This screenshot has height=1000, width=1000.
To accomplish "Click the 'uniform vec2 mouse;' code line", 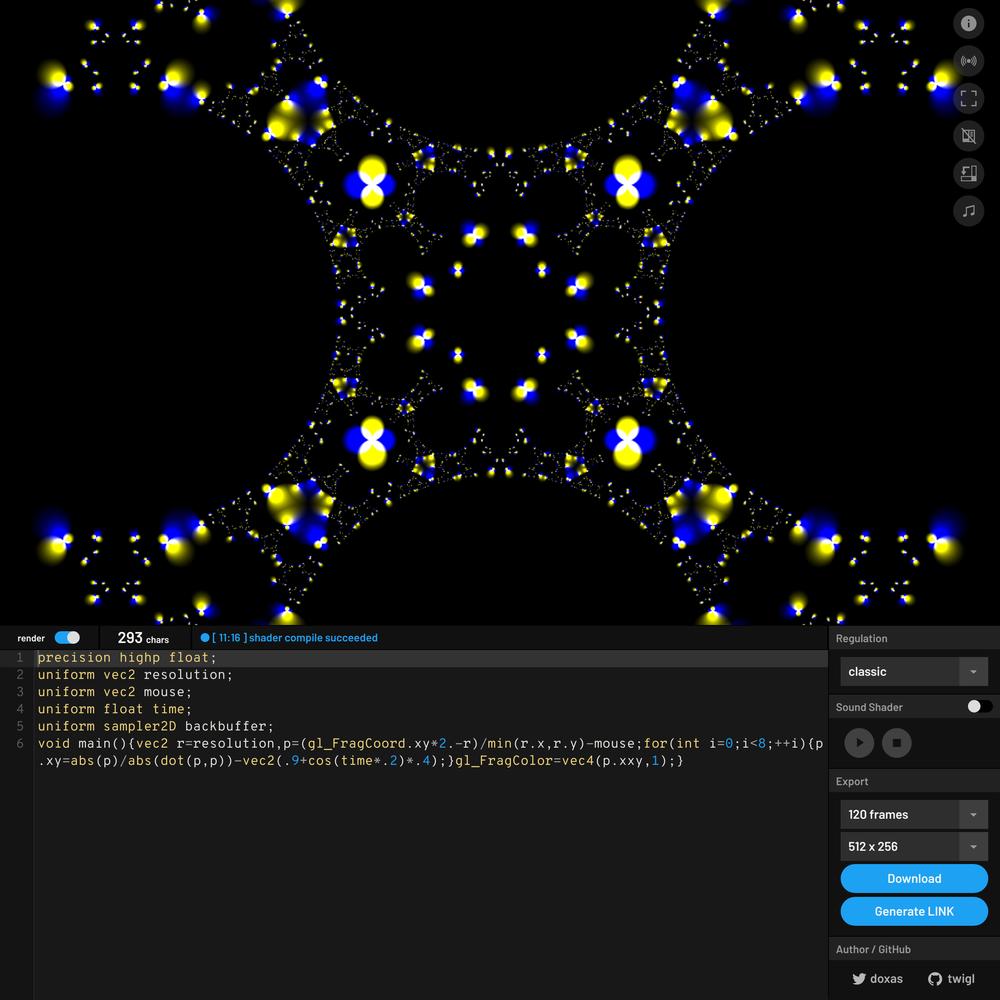I will pos(114,692).
